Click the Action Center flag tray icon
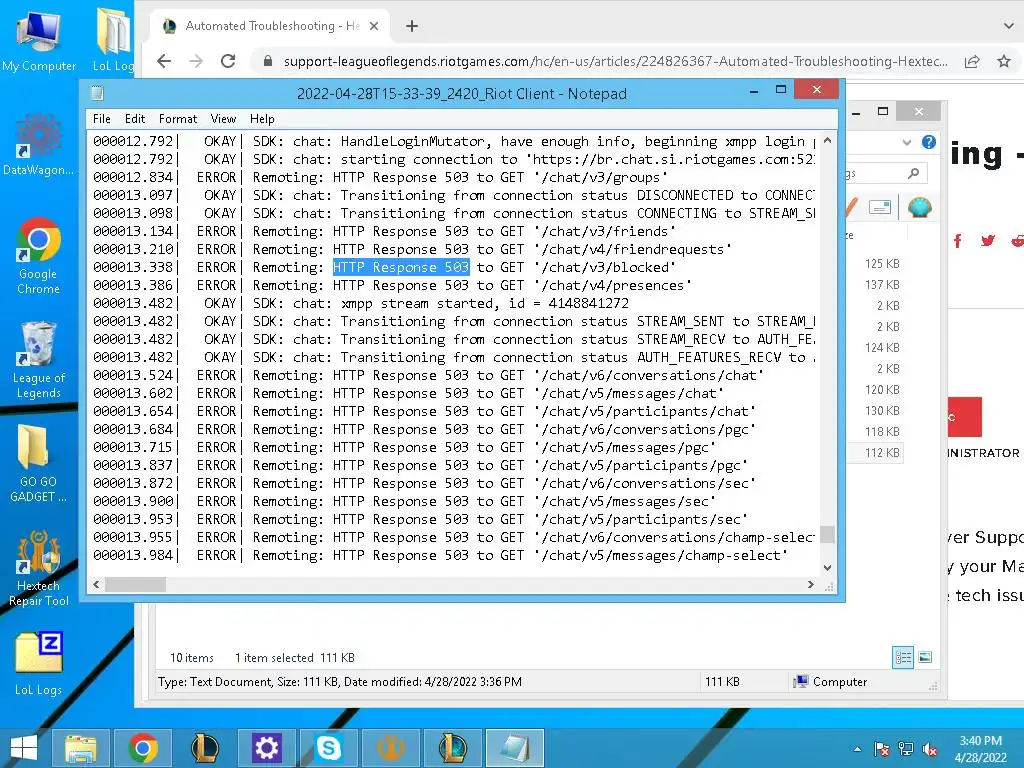Image resolution: width=1024 pixels, height=768 pixels. click(x=882, y=749)
